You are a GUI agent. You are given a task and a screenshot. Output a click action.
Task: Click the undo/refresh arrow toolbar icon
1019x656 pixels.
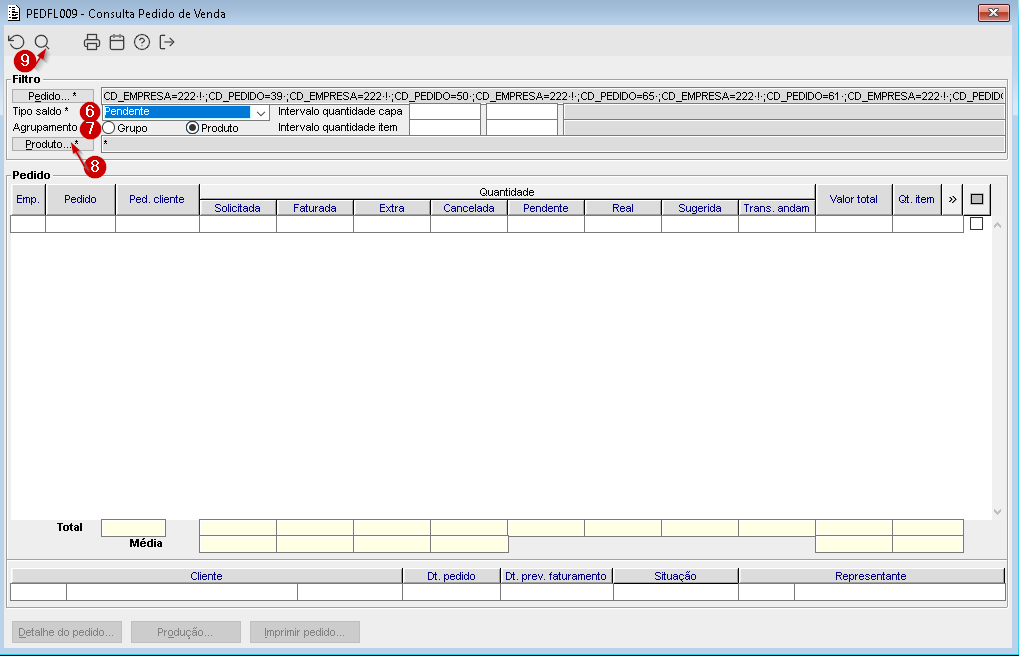(16, 42)
